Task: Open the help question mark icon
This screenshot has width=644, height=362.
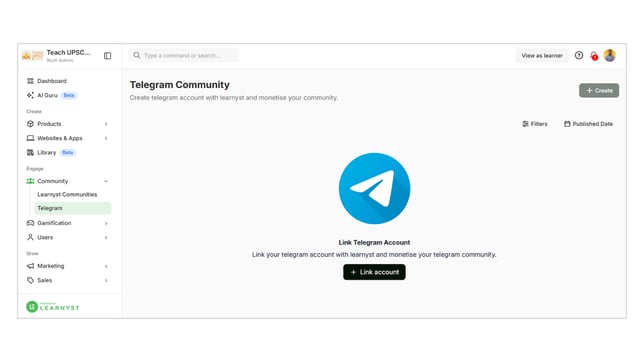Action: (x=579, y=55)
